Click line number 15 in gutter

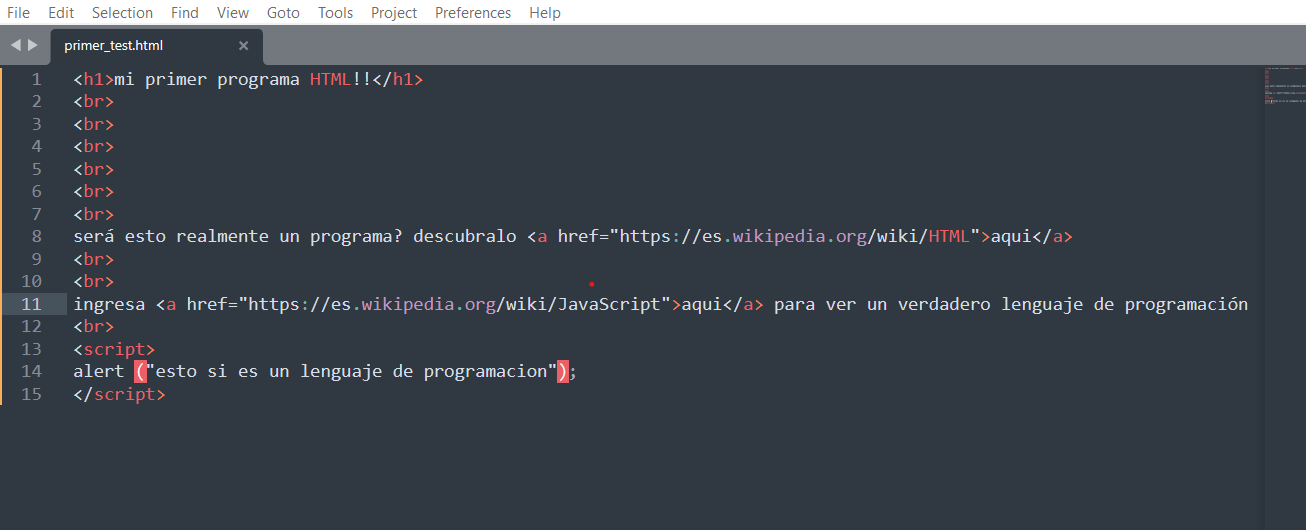[x=31, y=394]
